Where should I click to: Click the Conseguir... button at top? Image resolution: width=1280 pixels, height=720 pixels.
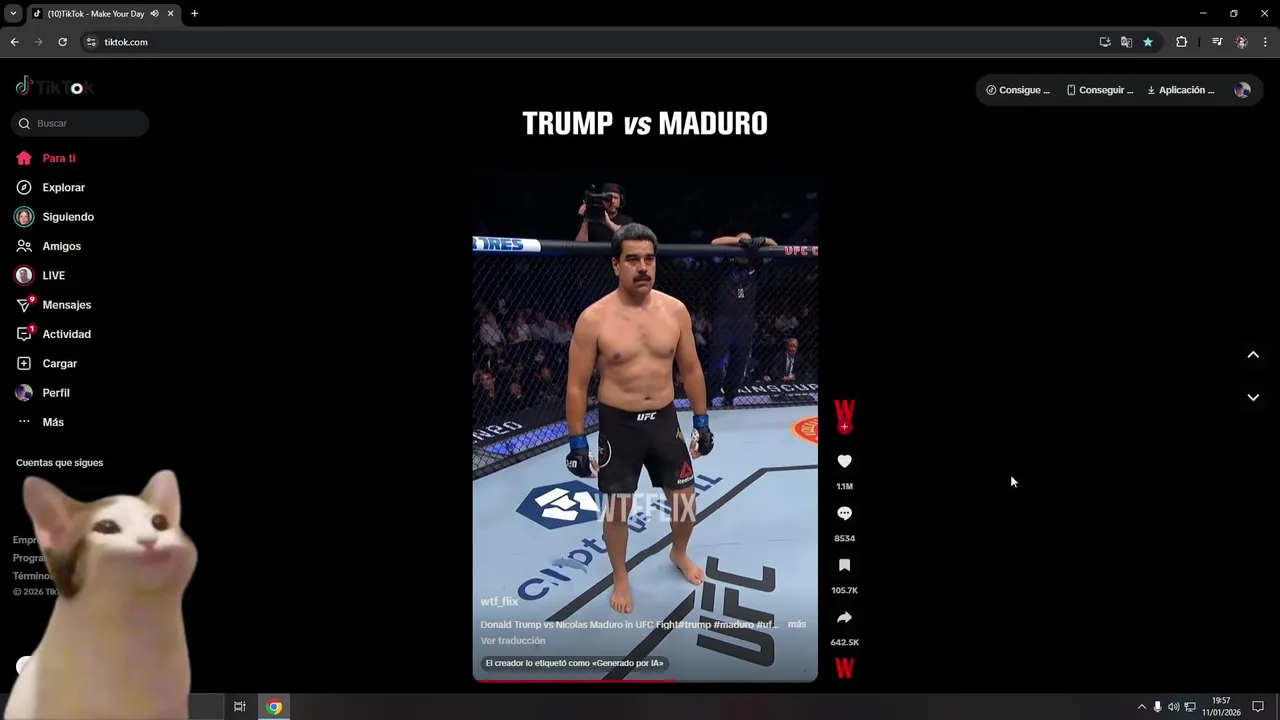point(1100,90)
